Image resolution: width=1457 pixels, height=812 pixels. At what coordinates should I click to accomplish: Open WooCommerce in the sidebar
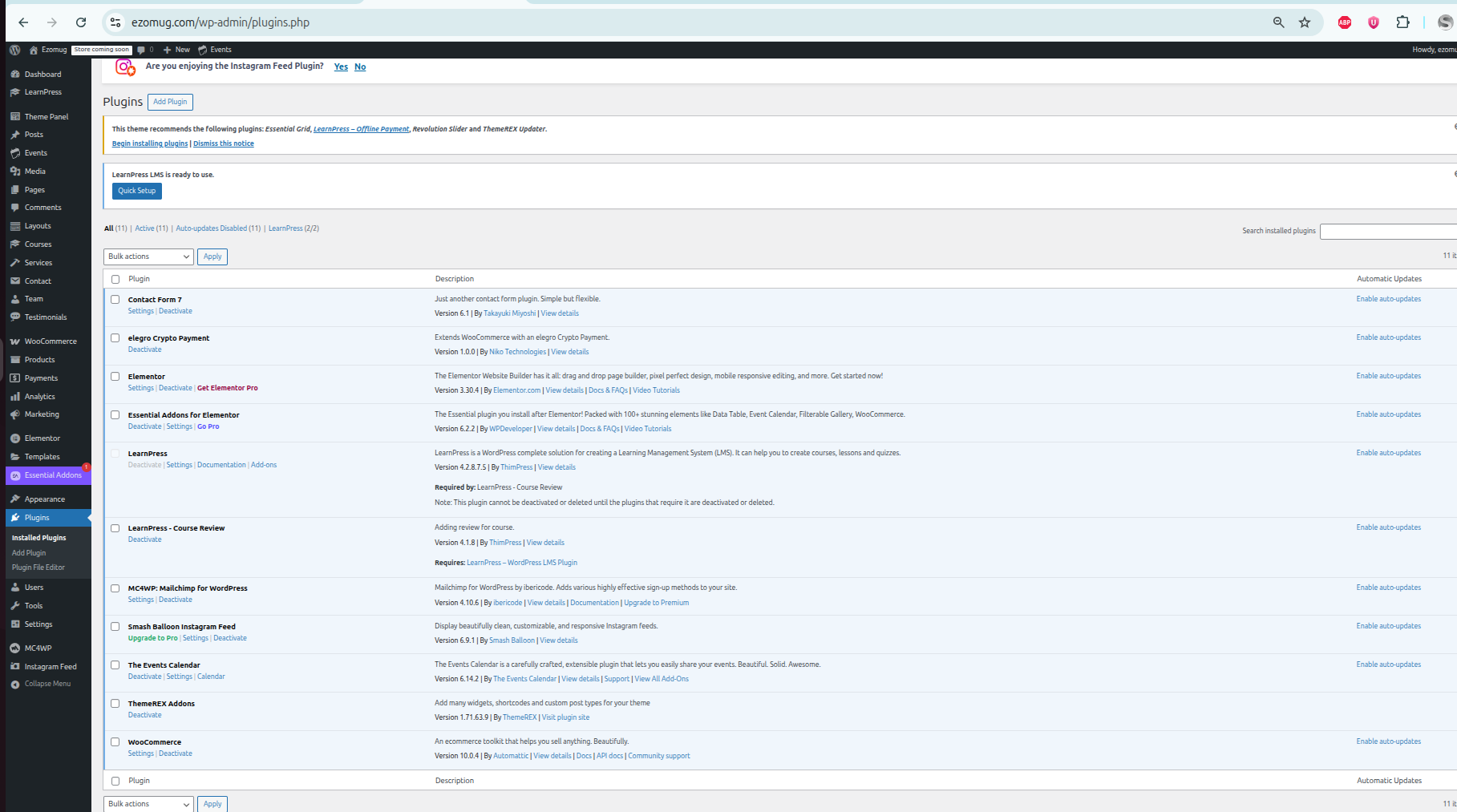pyautogui.click(x=51, y=341)
